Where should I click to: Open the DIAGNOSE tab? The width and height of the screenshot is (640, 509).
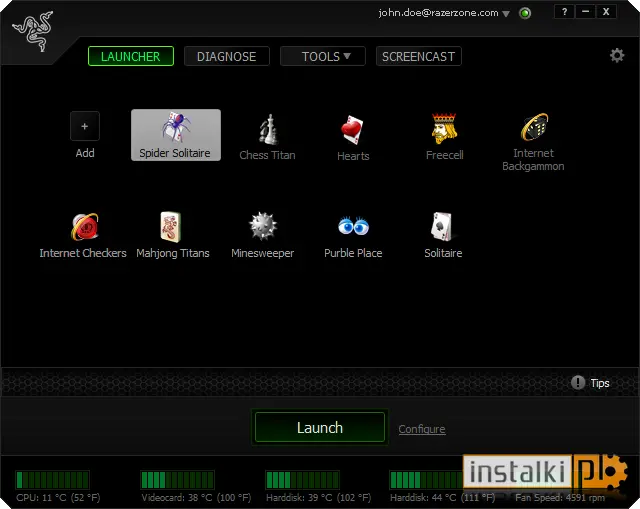coord(227,56)
